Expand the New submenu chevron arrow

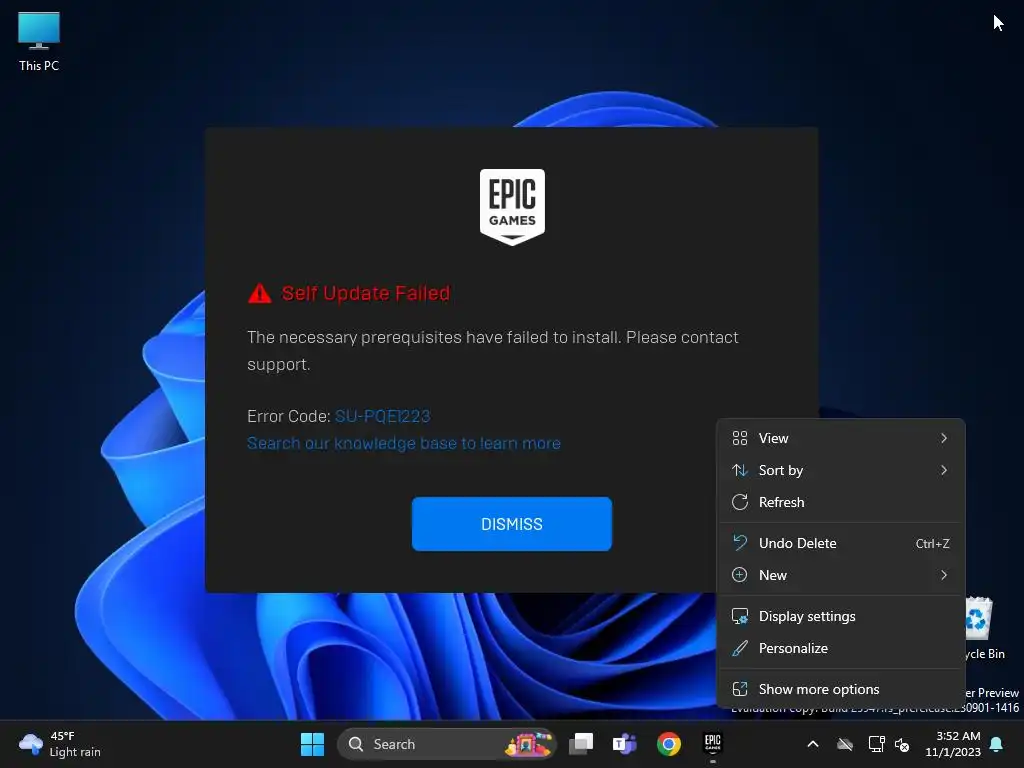[x=944, y=575]
